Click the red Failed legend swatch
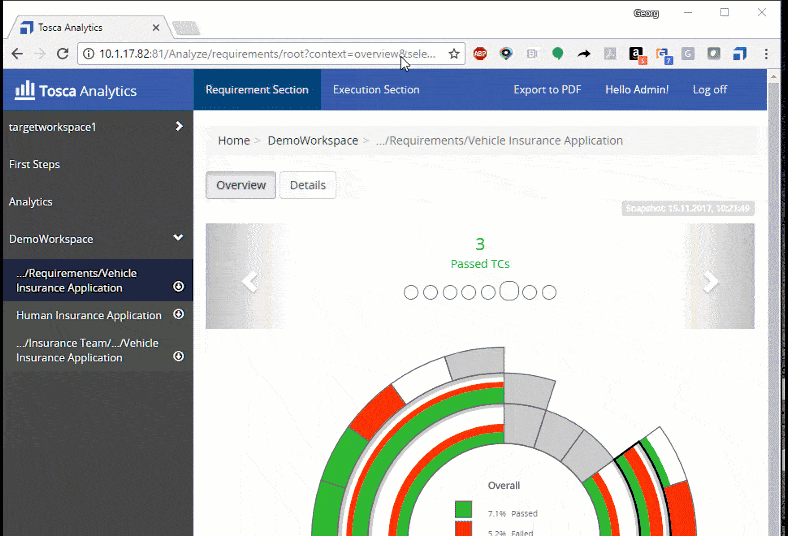 463,528
